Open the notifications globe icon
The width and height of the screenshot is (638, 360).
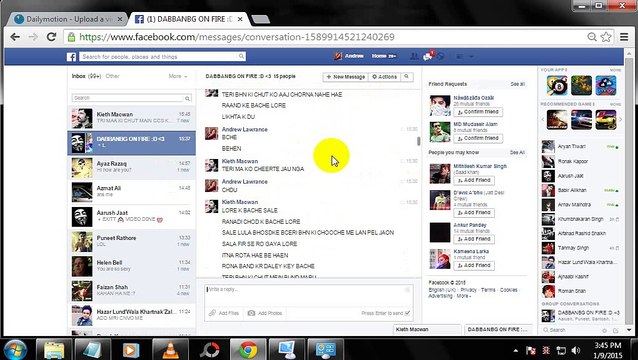(x=441, y=56)
